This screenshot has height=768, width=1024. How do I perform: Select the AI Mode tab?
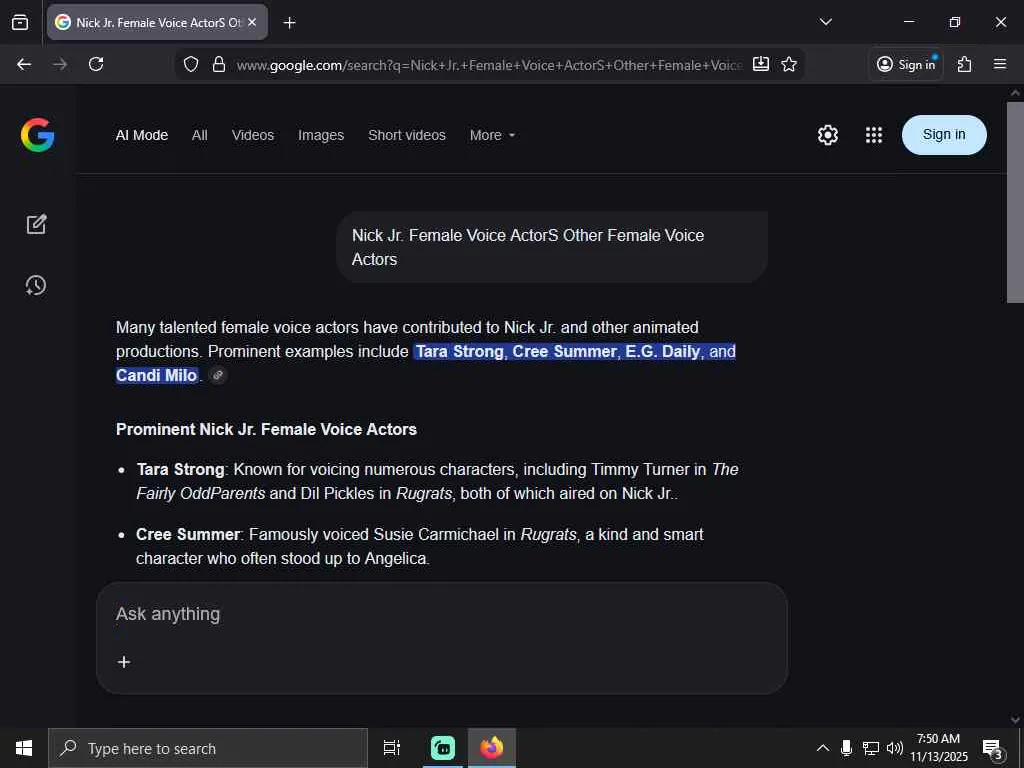click(142, 135)
